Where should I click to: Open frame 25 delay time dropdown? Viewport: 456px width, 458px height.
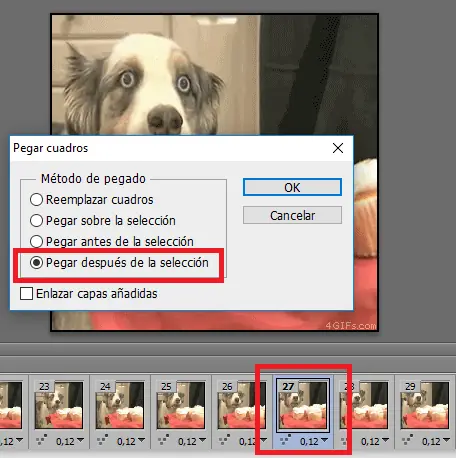tap(192, 441)
